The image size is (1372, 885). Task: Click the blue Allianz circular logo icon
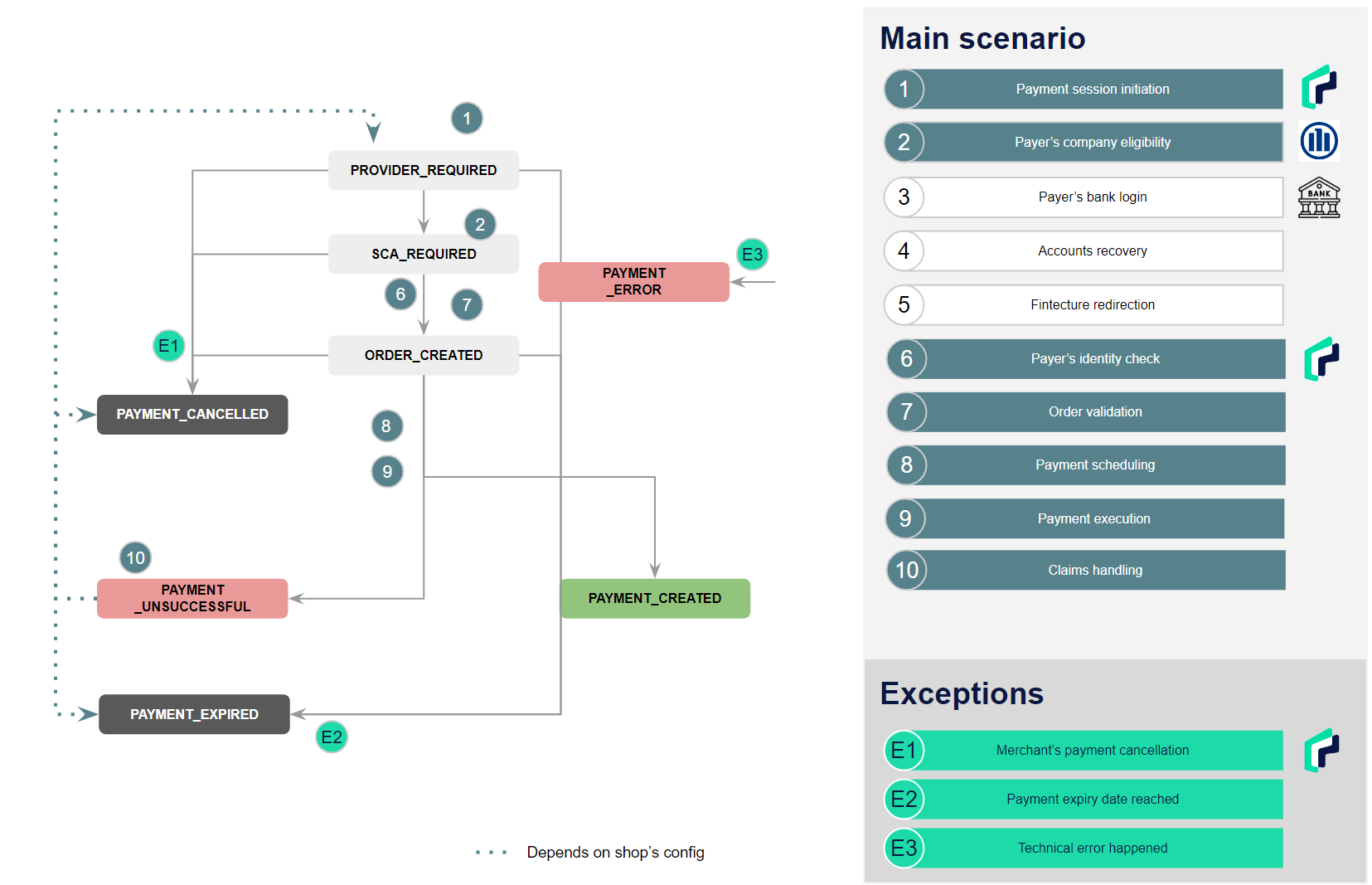1319,141
